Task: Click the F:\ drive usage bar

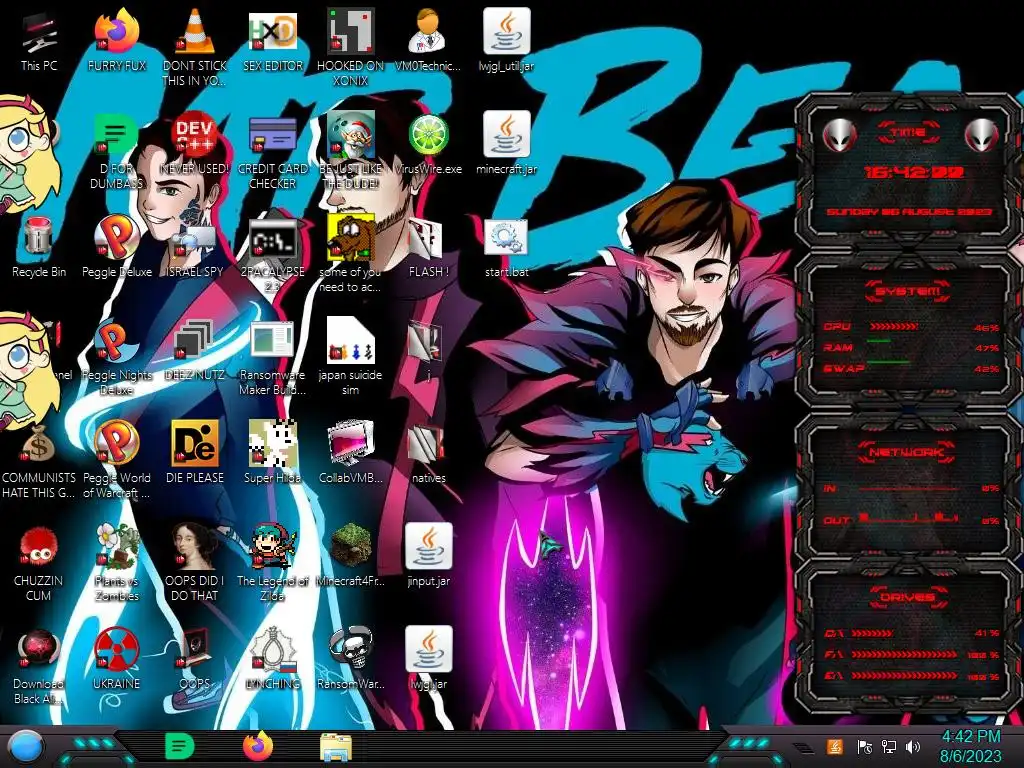Action: click(904, 654)
